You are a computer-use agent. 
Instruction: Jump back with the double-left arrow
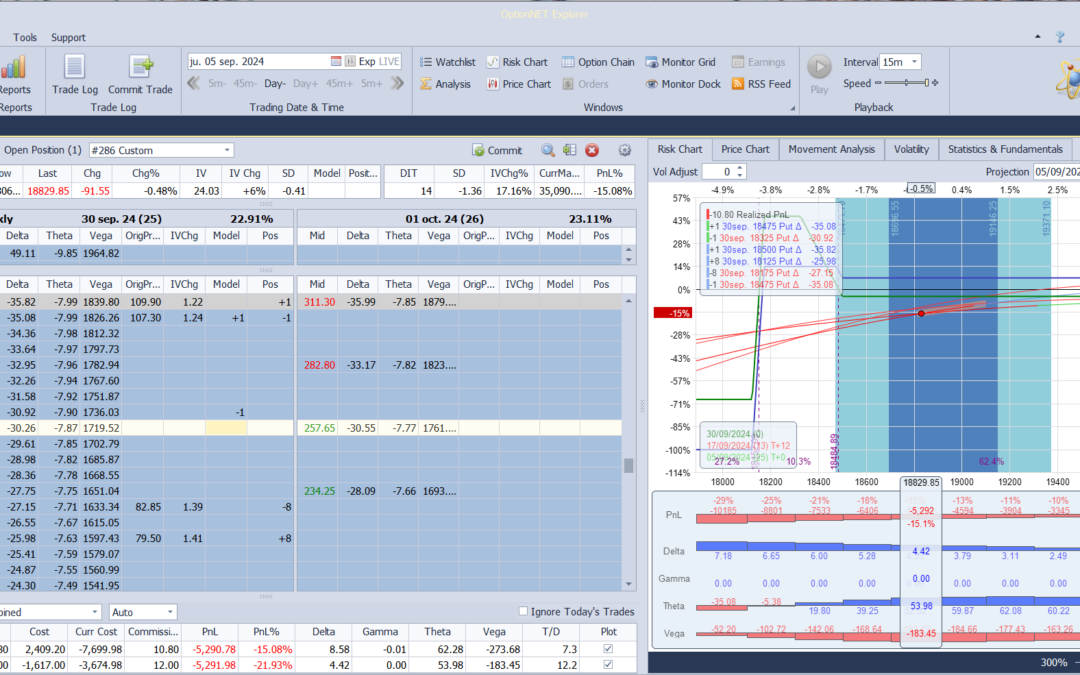coord(194,83)
